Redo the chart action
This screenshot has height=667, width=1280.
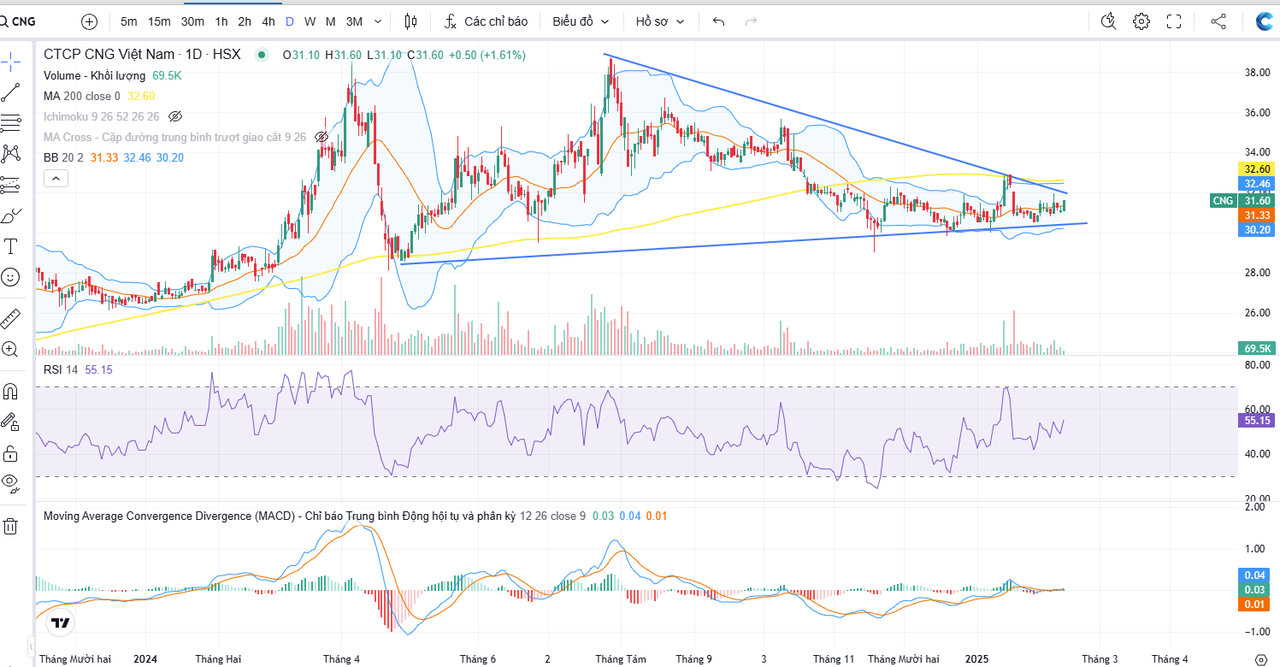click(750, 21)
